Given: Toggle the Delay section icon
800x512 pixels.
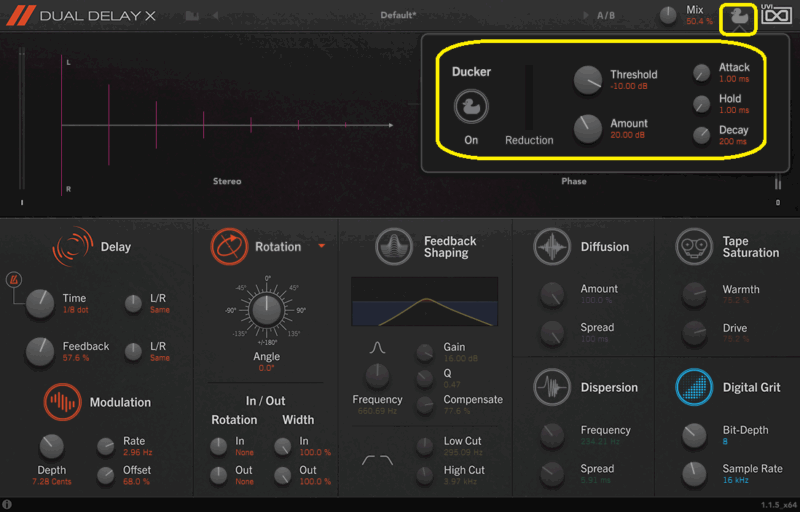Looking at the screenshot, I should coord(73,247).
